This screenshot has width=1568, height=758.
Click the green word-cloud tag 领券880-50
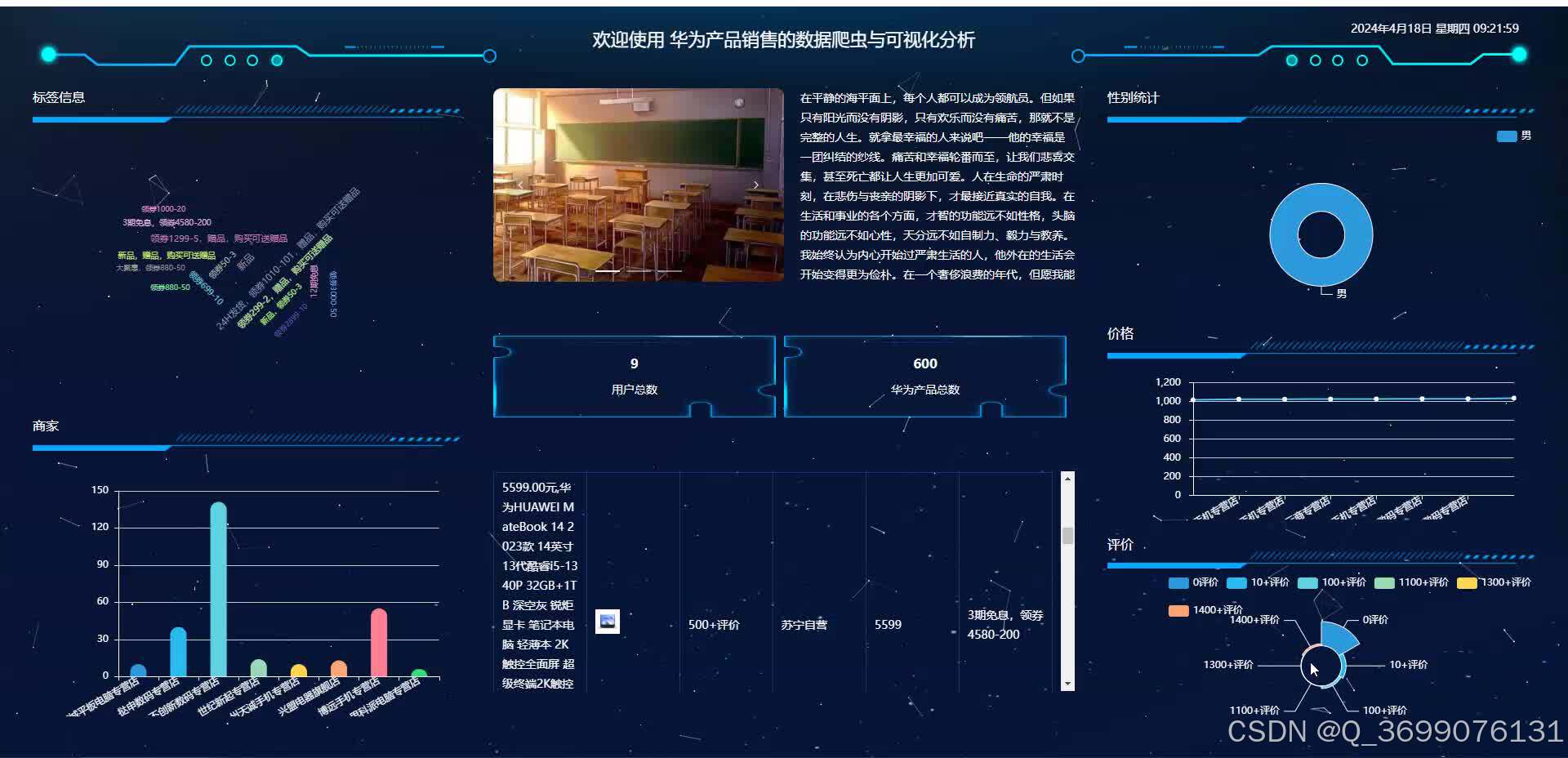170,288
